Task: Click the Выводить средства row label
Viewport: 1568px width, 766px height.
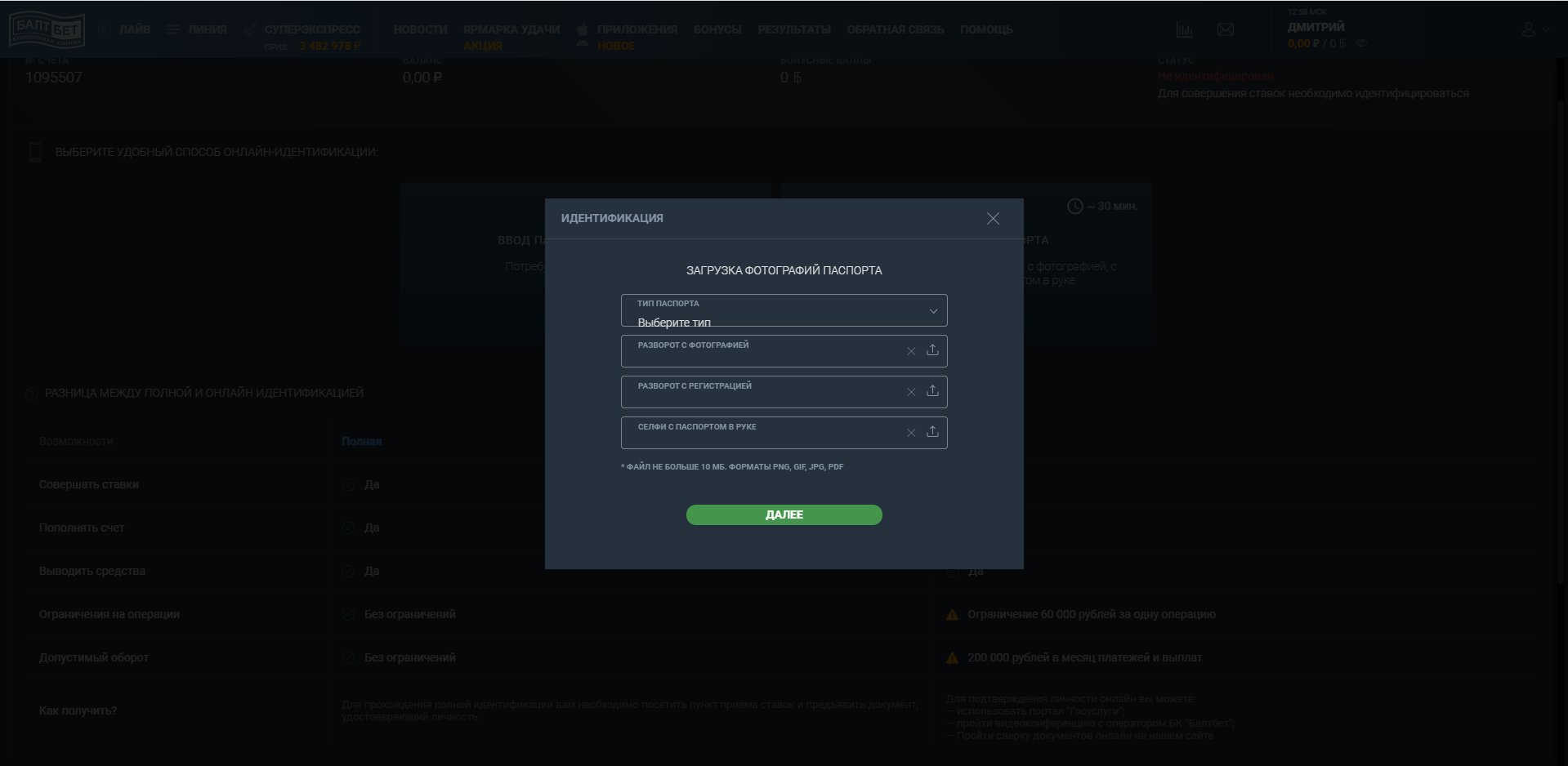Action: (x=92, y=571)
